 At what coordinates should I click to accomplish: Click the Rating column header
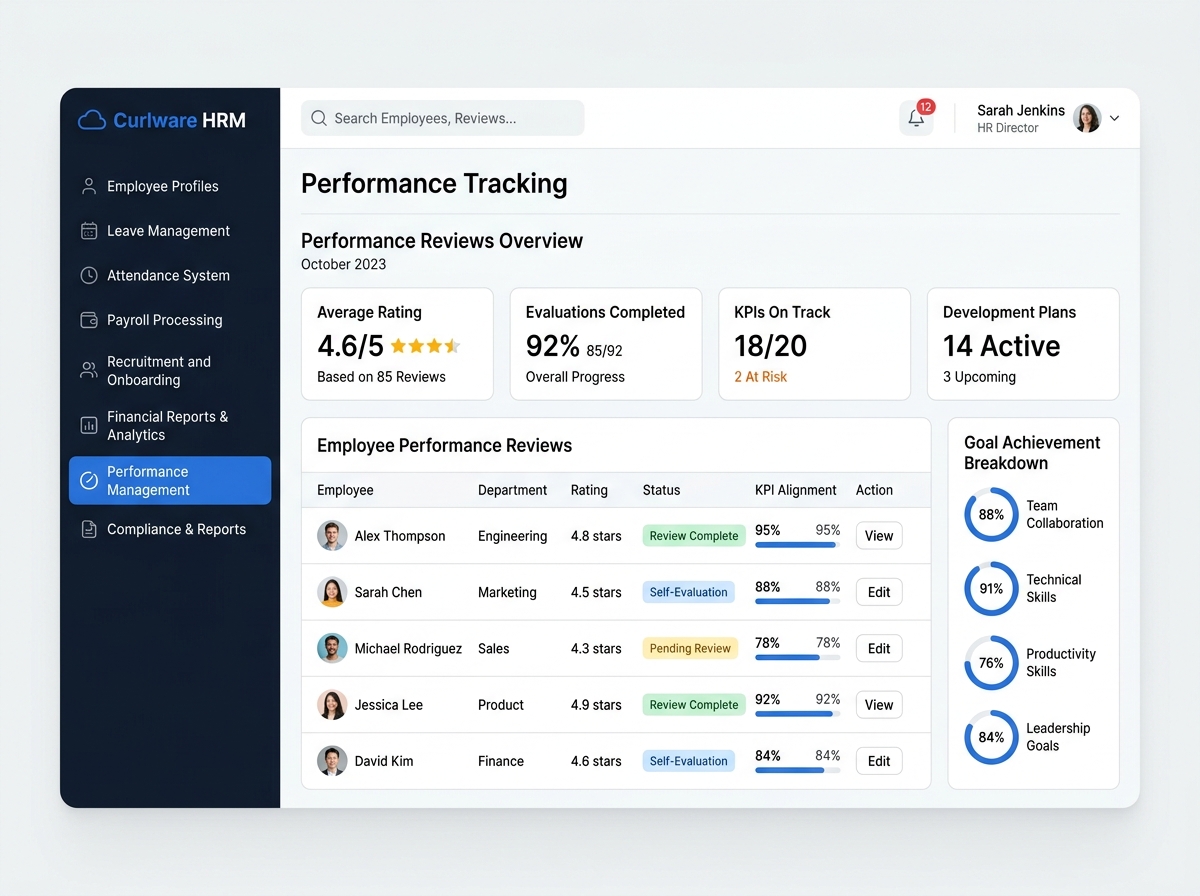(x=589, y=490)
